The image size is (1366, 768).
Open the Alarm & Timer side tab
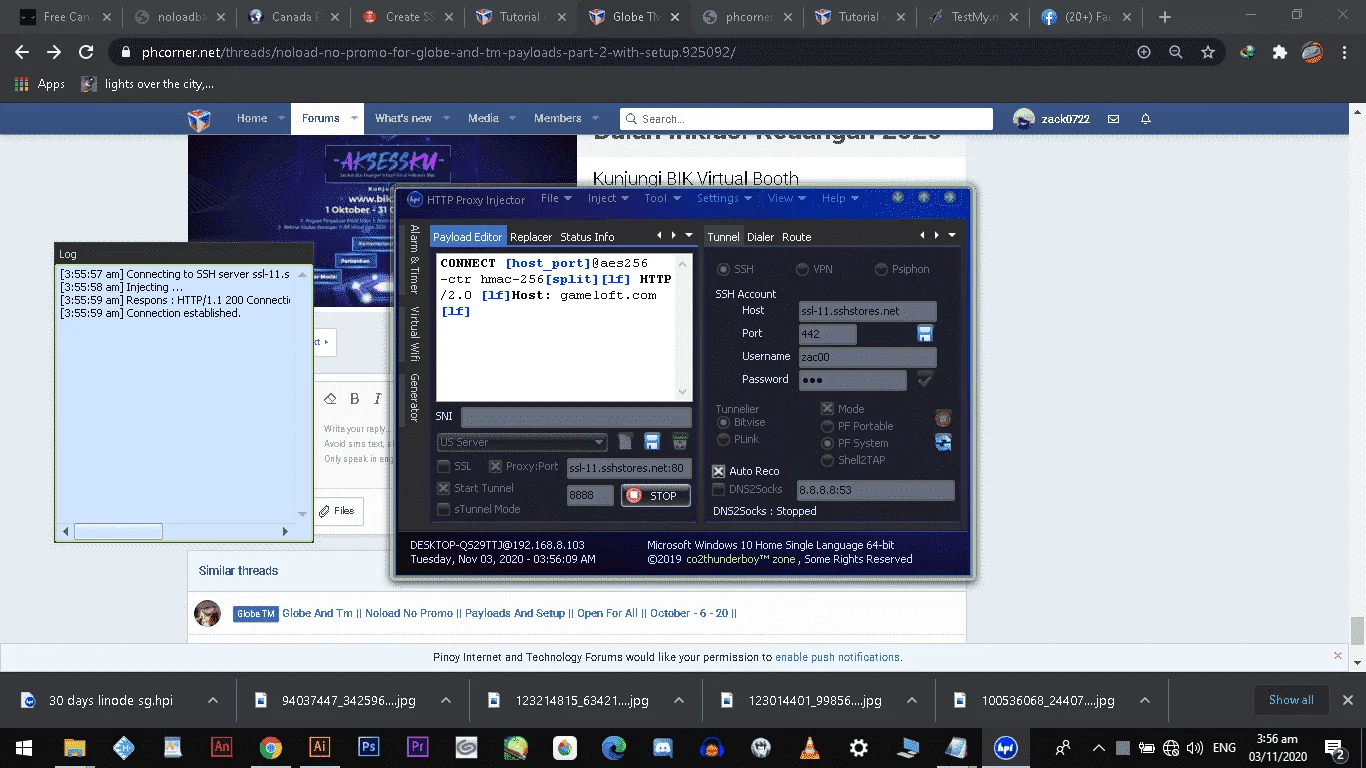click(414, 258)
